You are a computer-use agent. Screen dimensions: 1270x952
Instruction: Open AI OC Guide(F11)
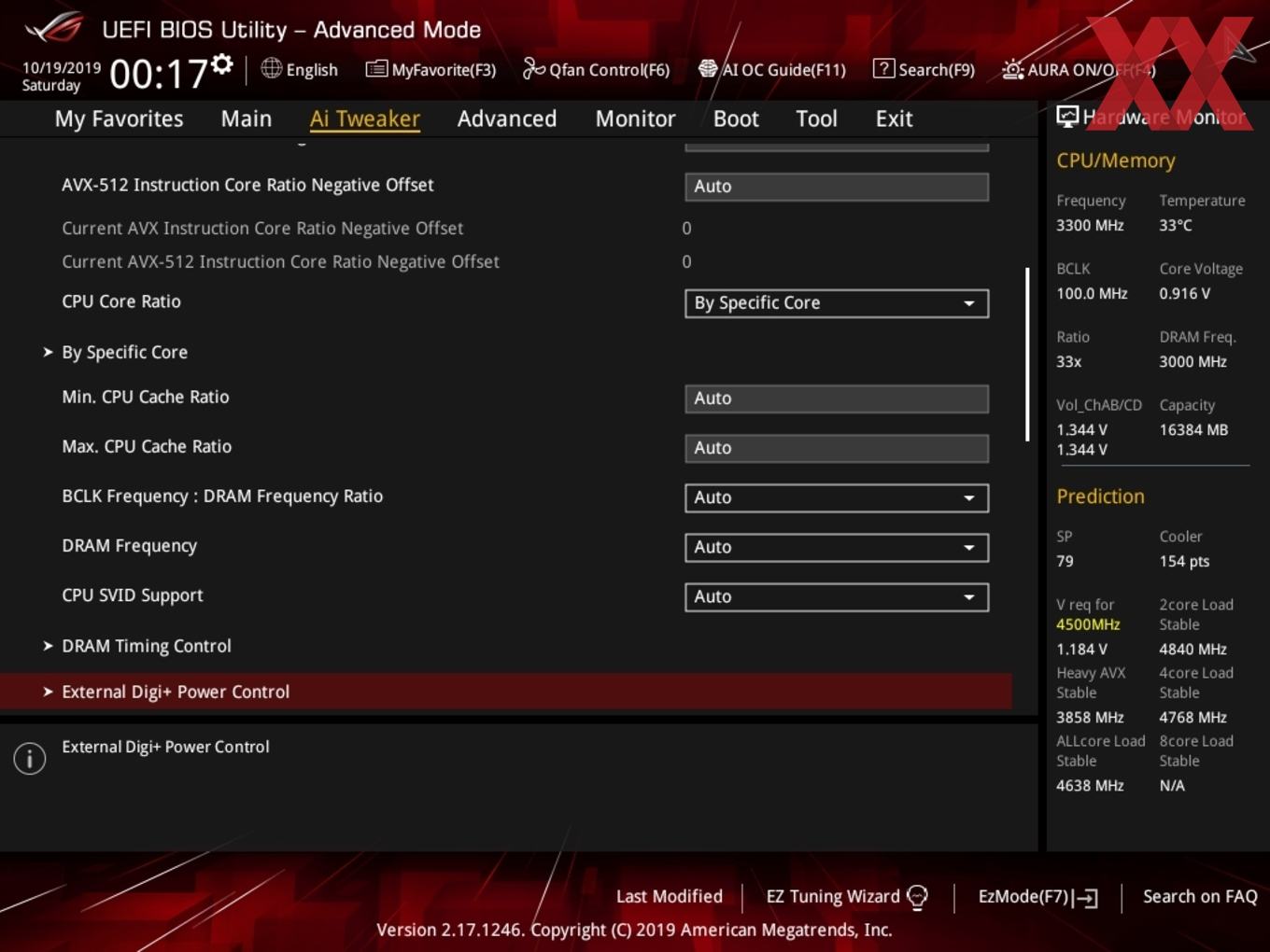772,69
